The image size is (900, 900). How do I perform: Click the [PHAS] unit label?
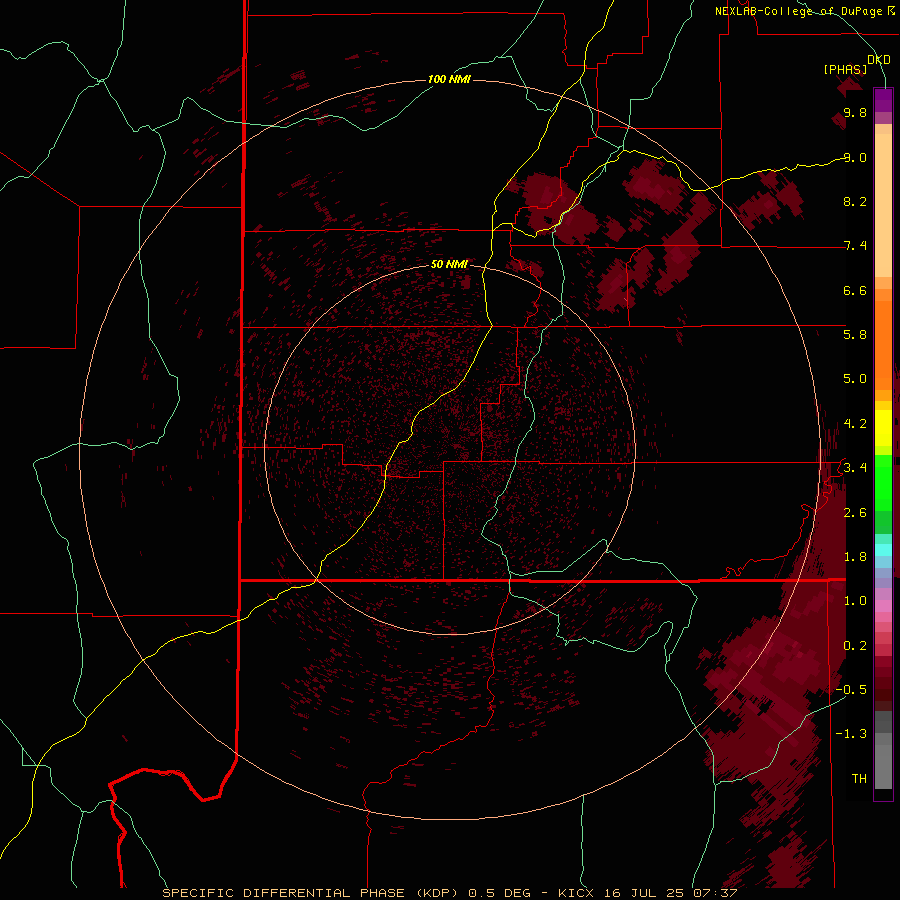(x=845, y=70)
